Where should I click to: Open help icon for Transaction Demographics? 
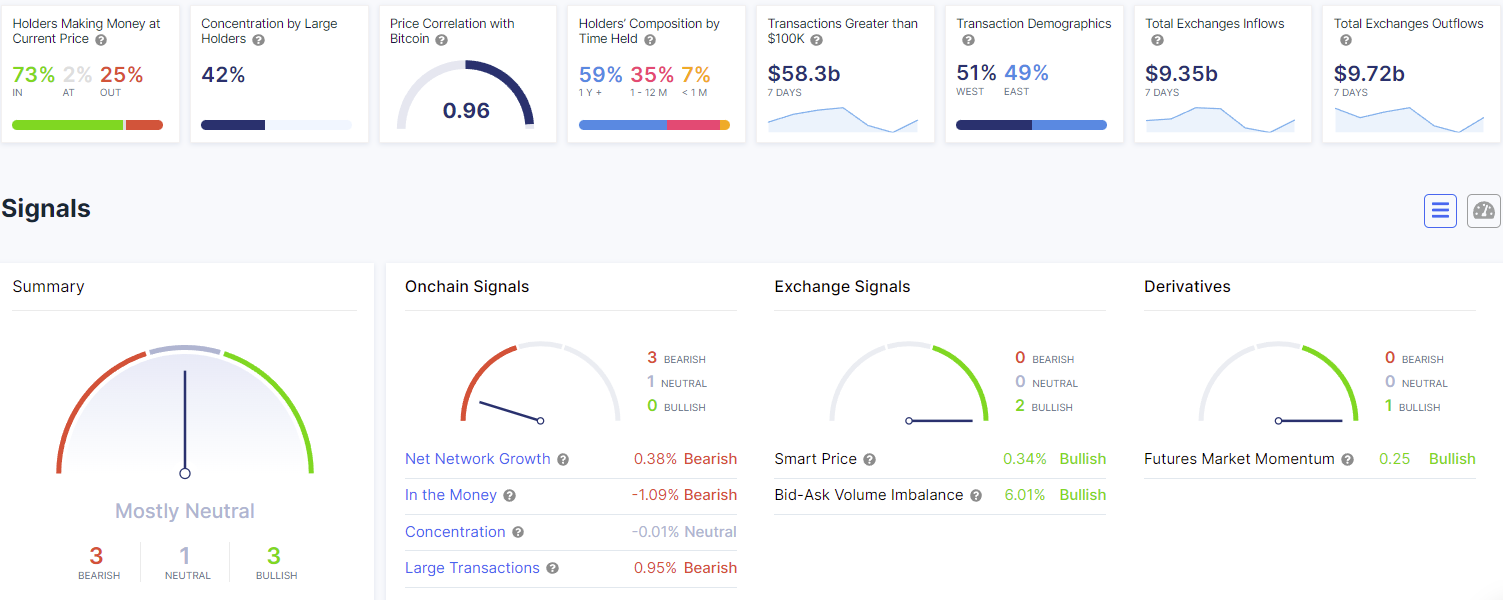click(x=968, y=41)
